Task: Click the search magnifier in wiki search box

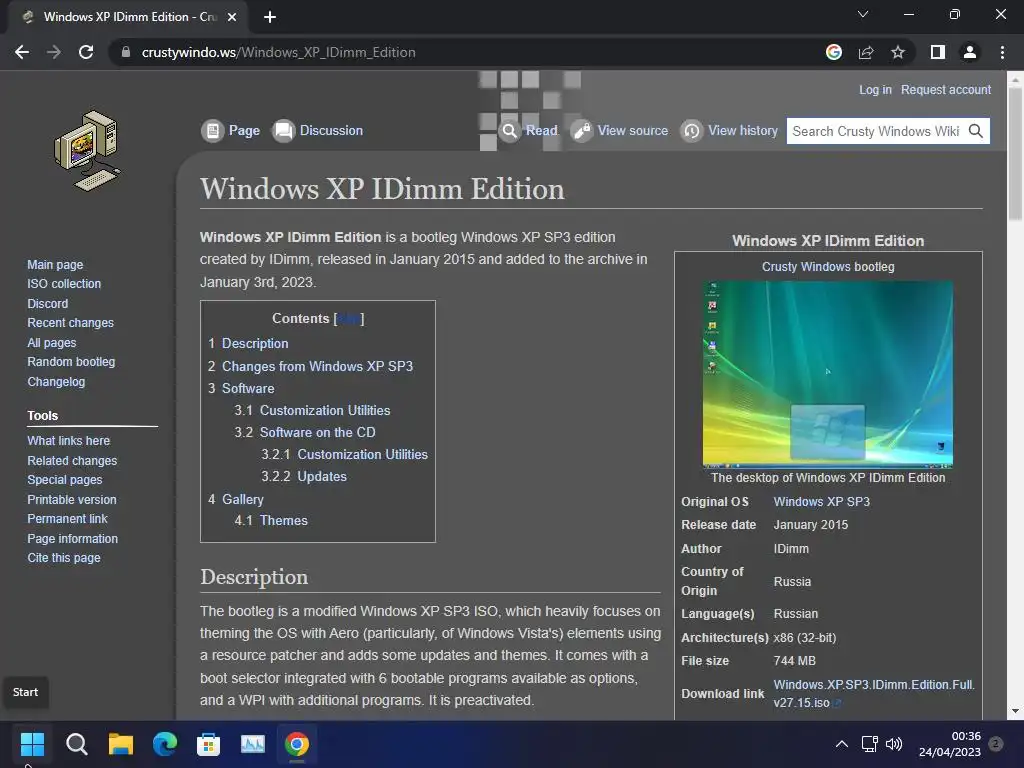Action: pyautogui.click(x=976, y=131)
